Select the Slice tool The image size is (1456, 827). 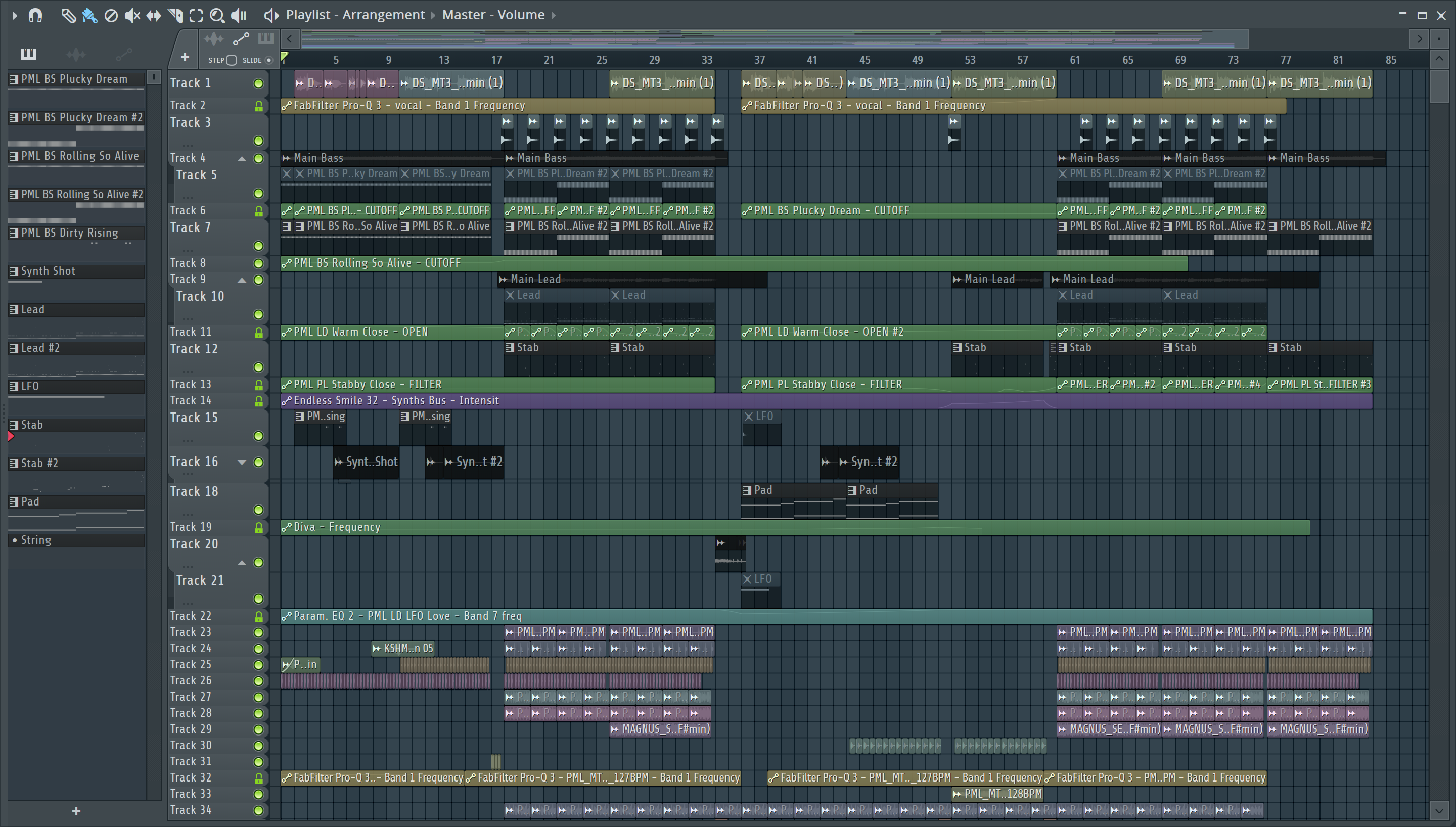[175, 15]
